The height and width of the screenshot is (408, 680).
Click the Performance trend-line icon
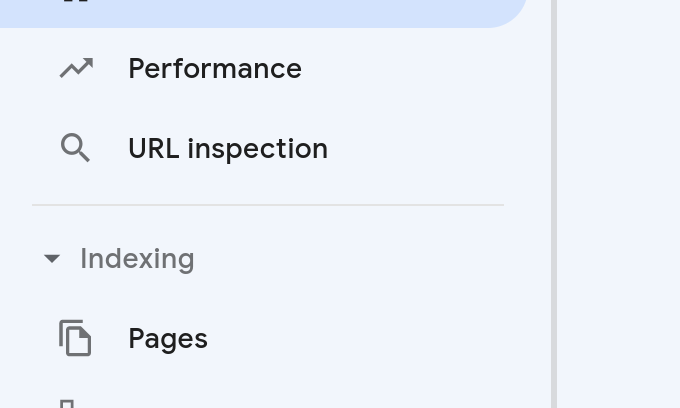(76, 68)
